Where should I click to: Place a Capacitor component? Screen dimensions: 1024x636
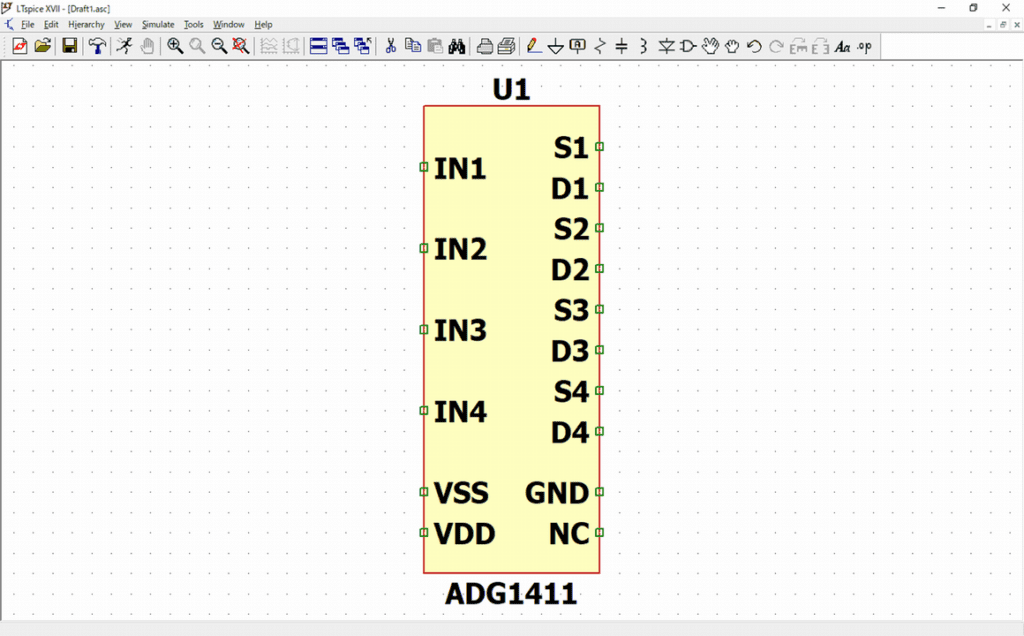click(x=622, y=46)
